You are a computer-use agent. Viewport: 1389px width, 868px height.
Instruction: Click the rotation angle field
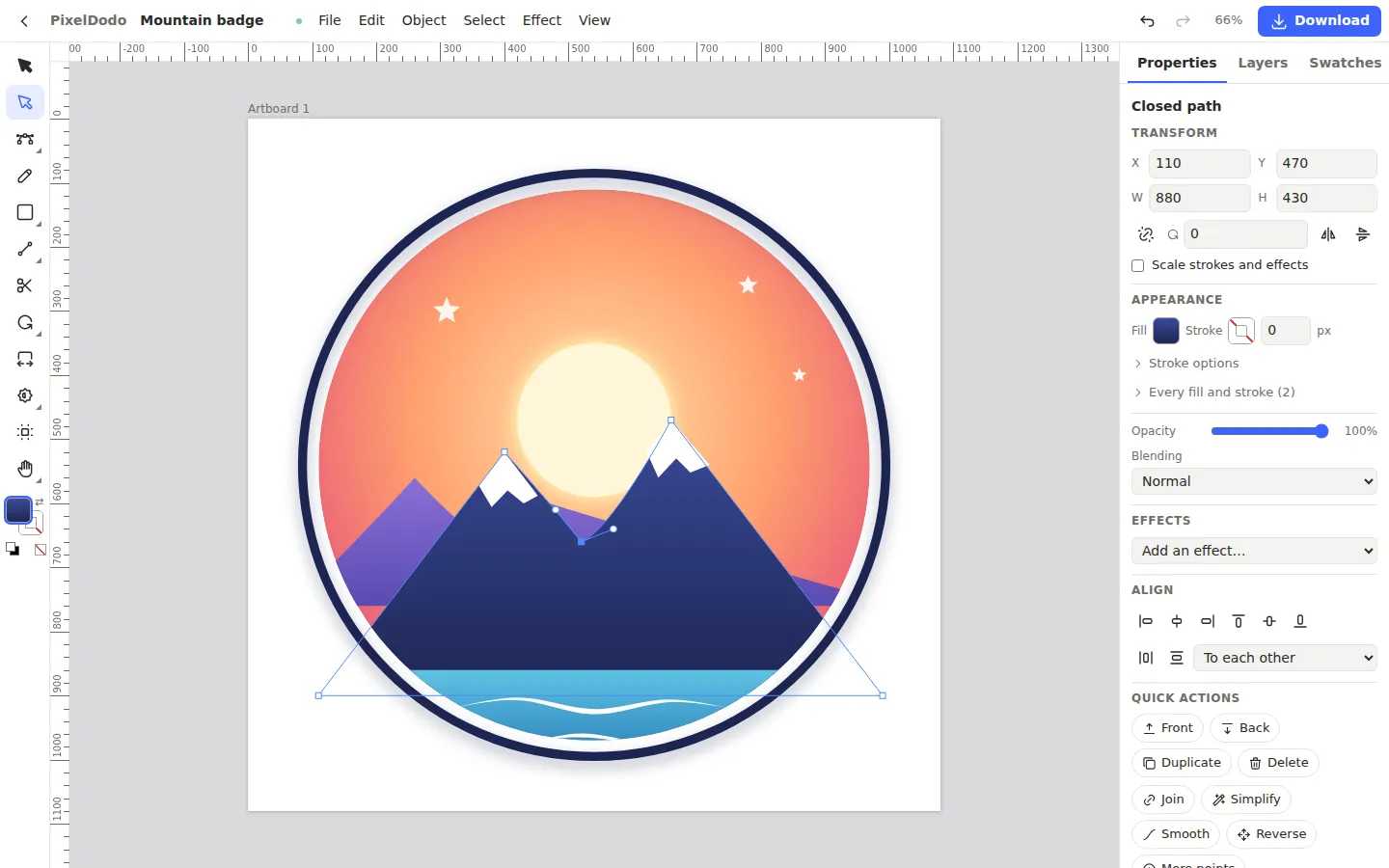click(1245, 234)
